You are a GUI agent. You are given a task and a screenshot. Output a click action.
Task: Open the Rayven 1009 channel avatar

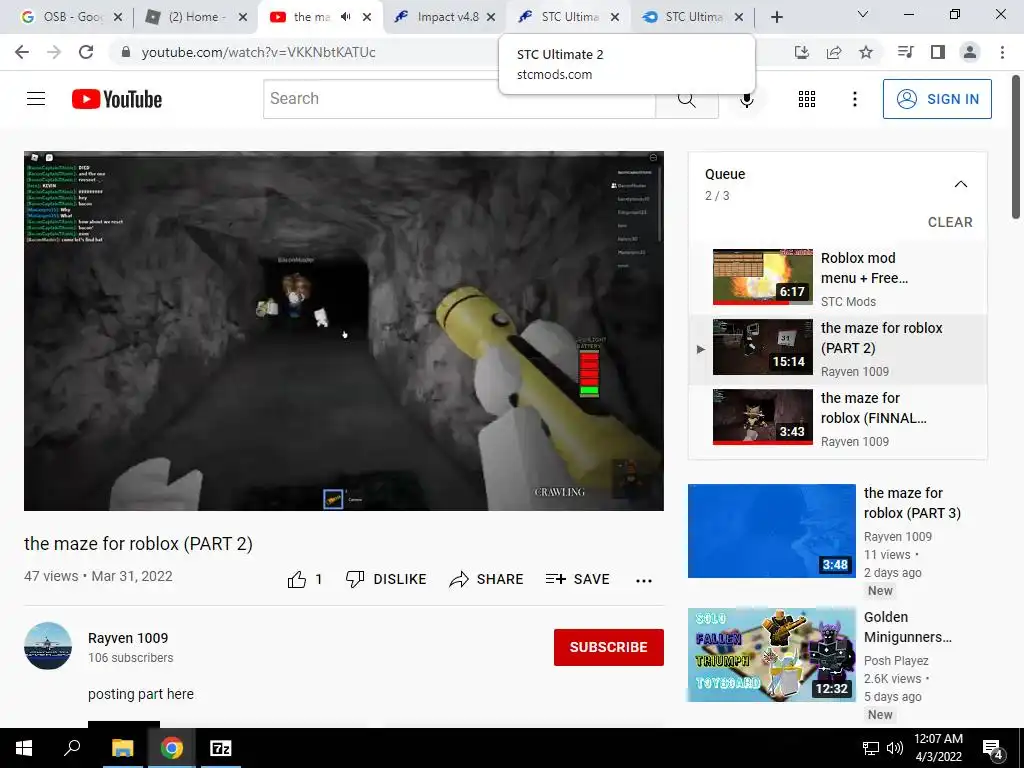click(48, 646)
